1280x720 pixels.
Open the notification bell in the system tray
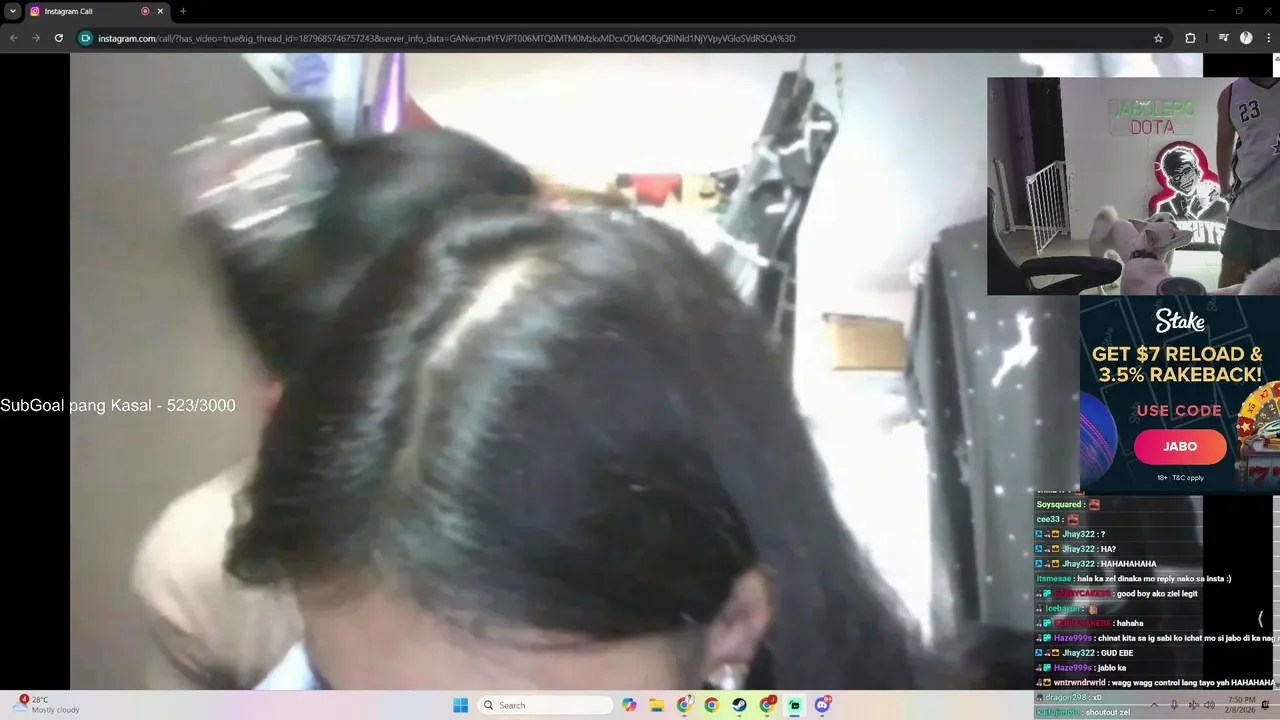pyautogui.click(x=1266, y=705)
